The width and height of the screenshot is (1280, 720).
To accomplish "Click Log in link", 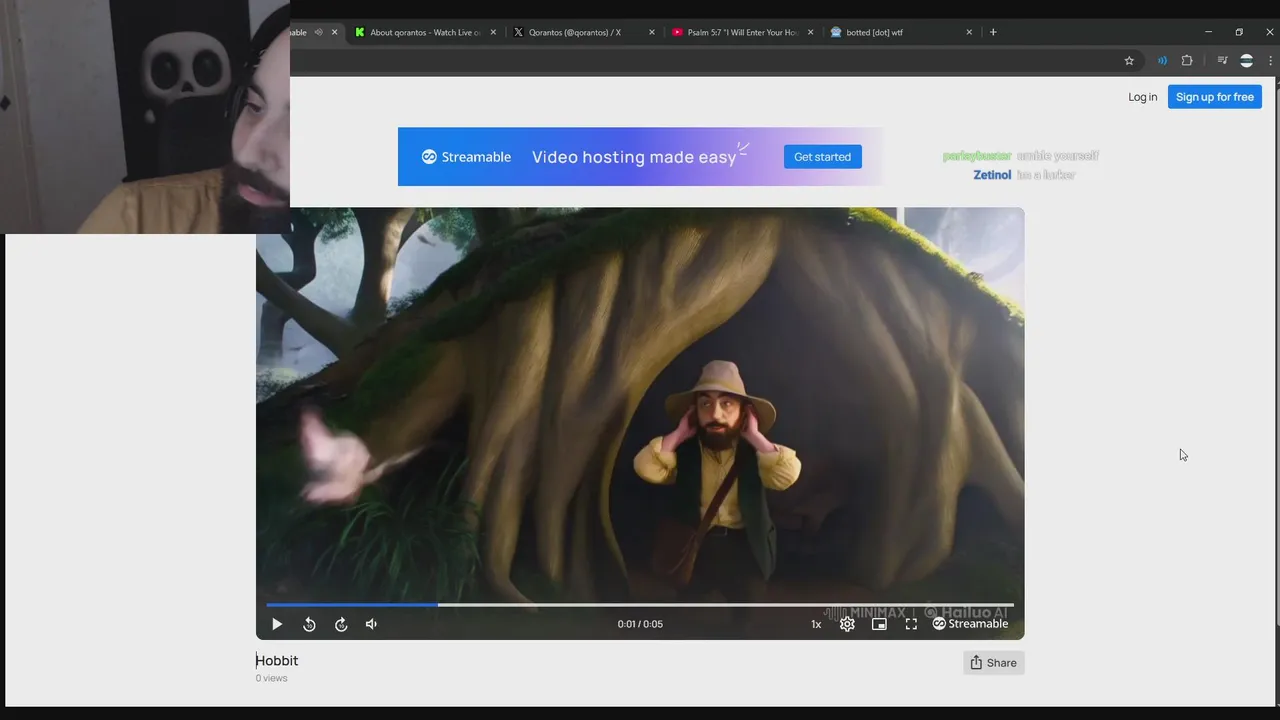I will tap(1142, 97).
